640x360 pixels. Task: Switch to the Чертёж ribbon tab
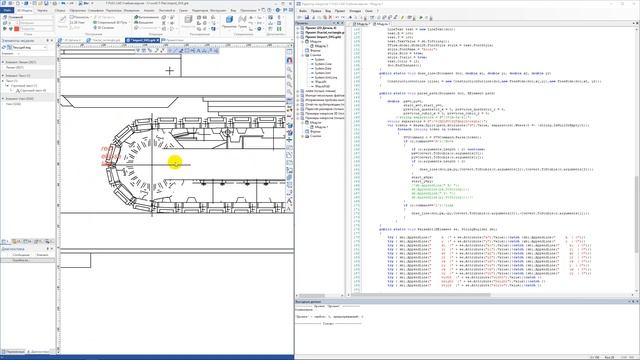coord(42,11)
